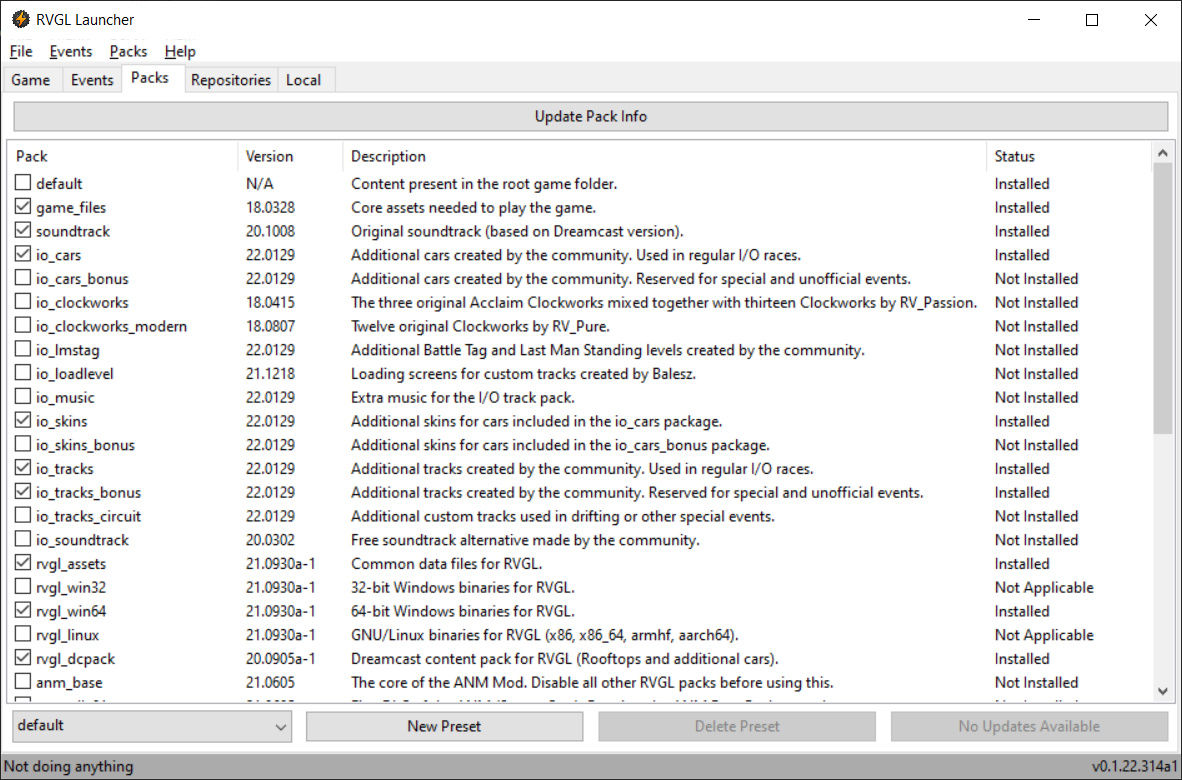The height and width of the screenshot is (780, 1182).
Task: Click the RVGL Launcher app icon in title bar
Action: 21,20
